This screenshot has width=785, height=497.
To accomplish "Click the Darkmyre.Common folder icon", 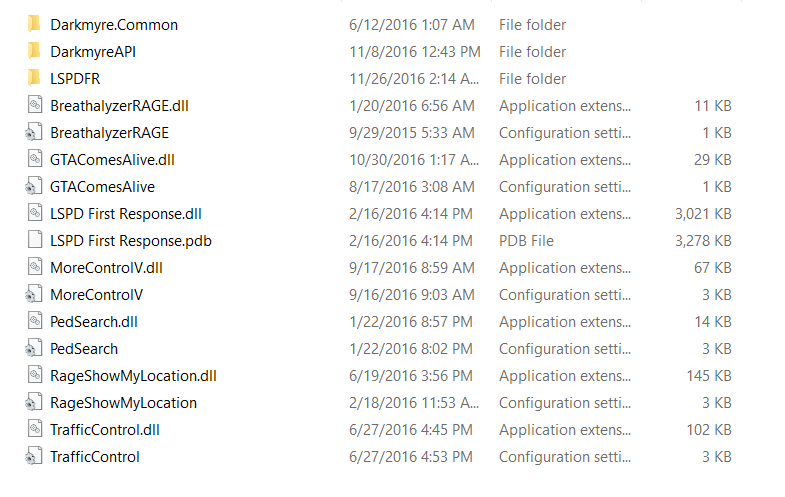I will click(x=34, y=24).
